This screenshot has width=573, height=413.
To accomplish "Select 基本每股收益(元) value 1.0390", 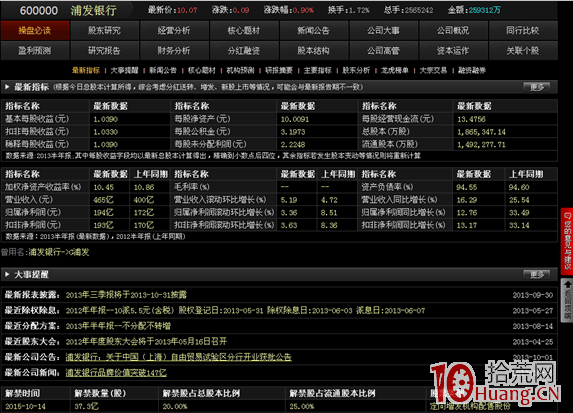I will point(106,119).
